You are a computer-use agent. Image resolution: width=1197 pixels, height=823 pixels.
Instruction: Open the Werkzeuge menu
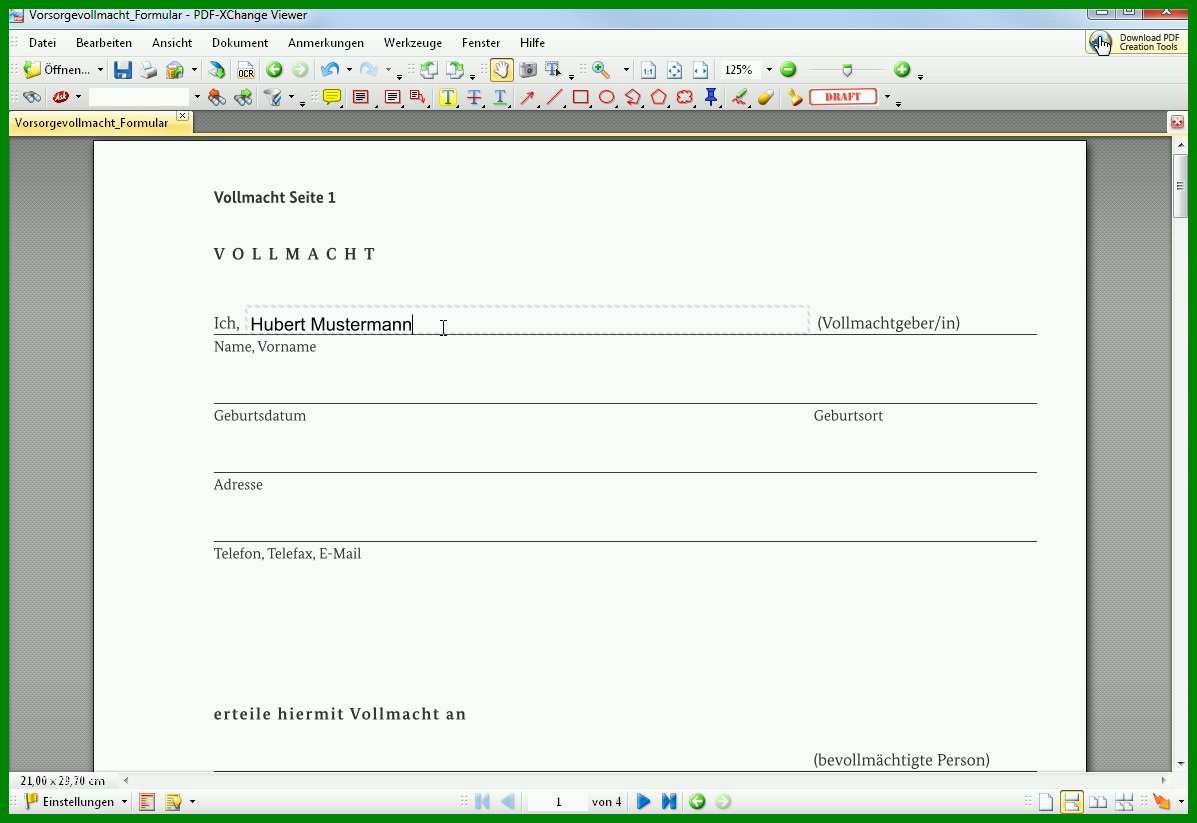tap(412, 43)
